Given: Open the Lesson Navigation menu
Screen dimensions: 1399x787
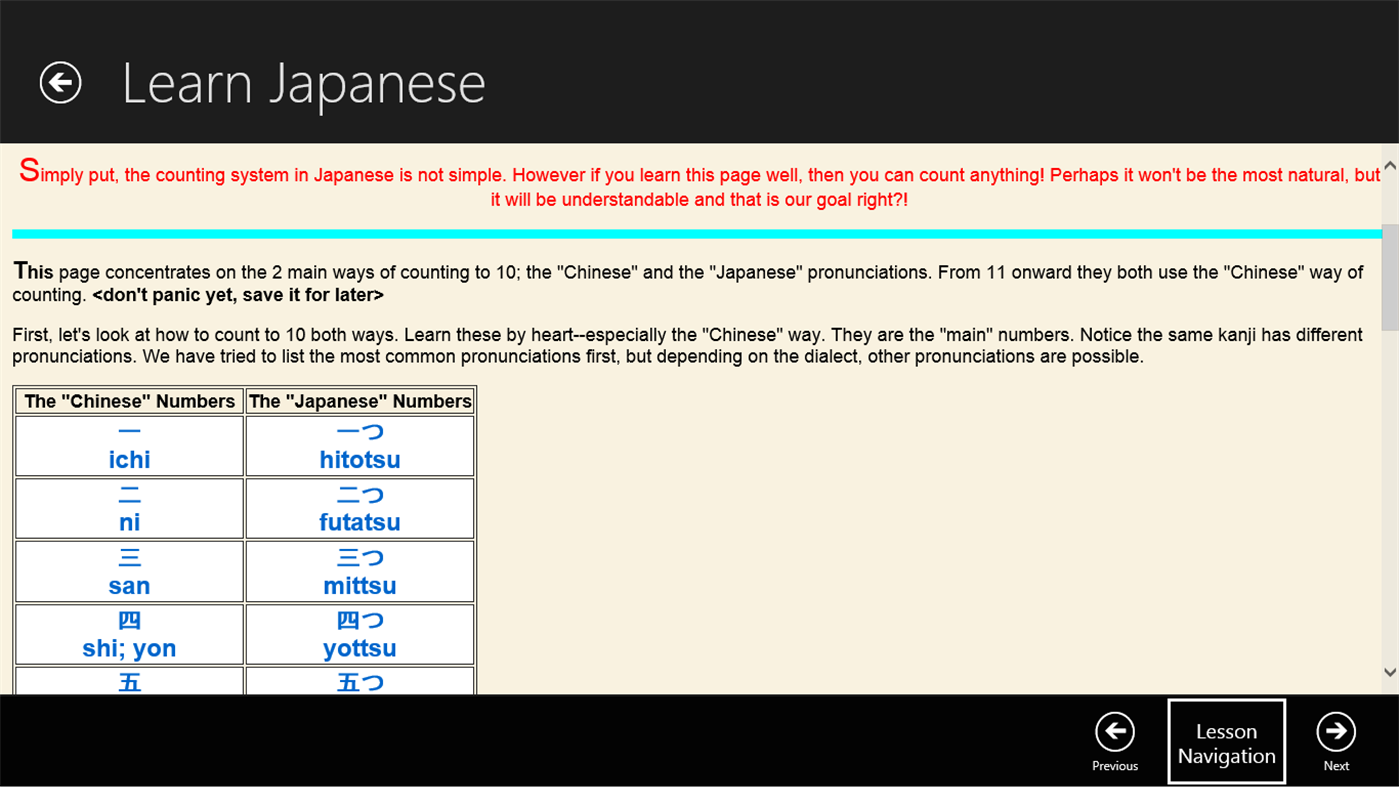Looking at the screenshot, I should click(1226, 741).
